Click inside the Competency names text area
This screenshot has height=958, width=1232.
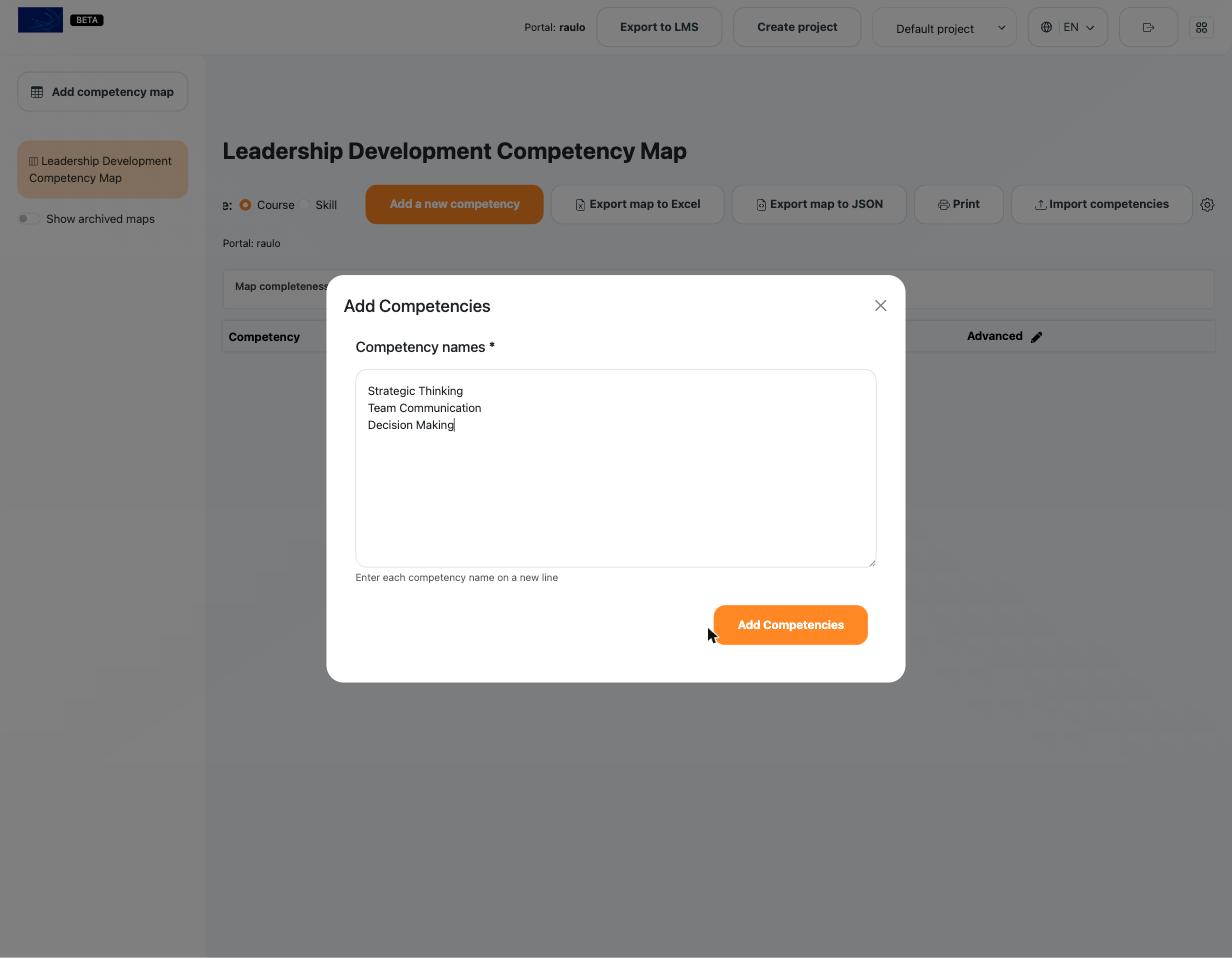[616, 468]
